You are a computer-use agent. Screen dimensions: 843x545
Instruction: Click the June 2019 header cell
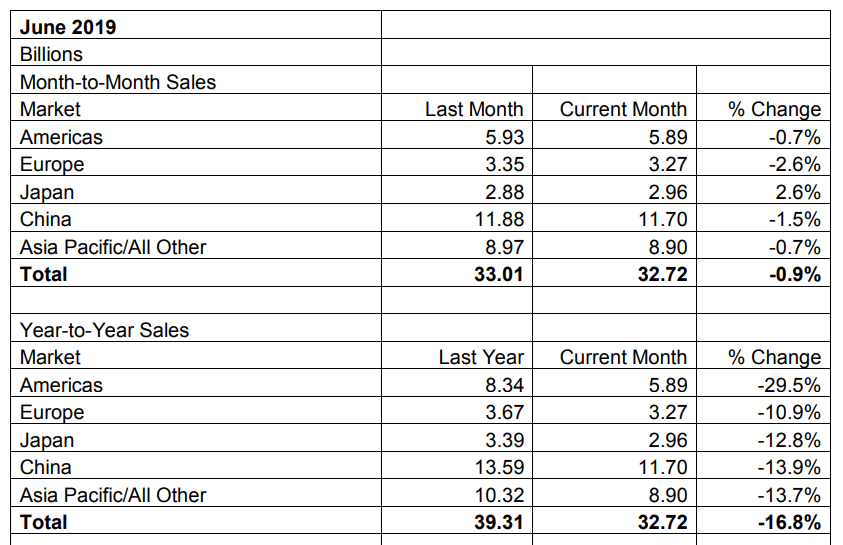tap(196, 25)
